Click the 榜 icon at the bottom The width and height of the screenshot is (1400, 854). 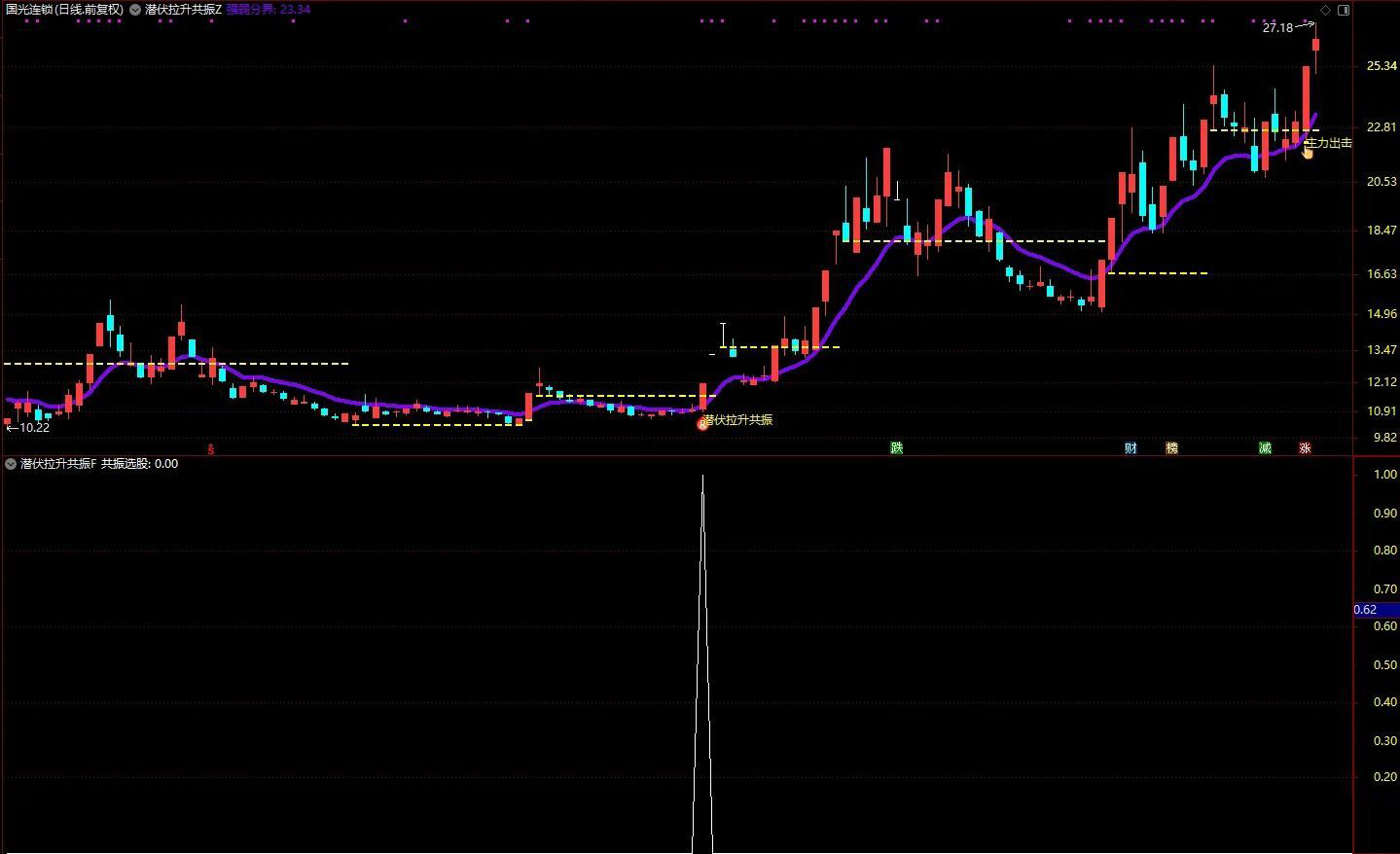(x=1172, y=447)
